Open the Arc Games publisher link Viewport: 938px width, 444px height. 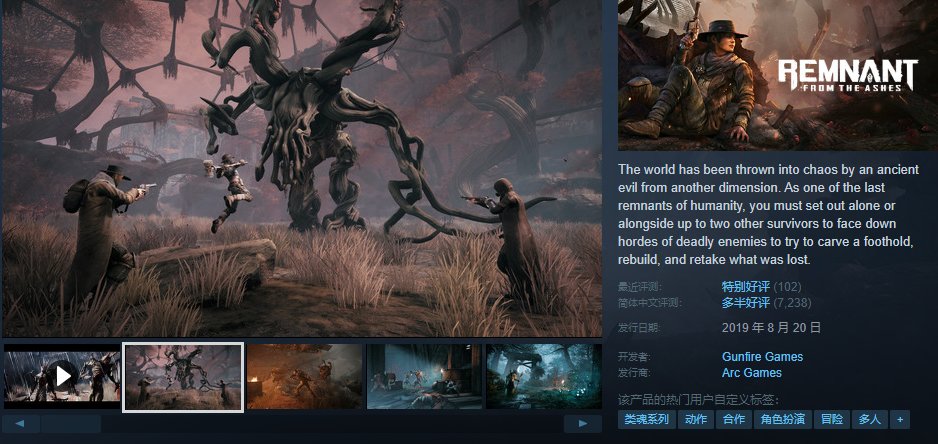click(x=751, y=373)
